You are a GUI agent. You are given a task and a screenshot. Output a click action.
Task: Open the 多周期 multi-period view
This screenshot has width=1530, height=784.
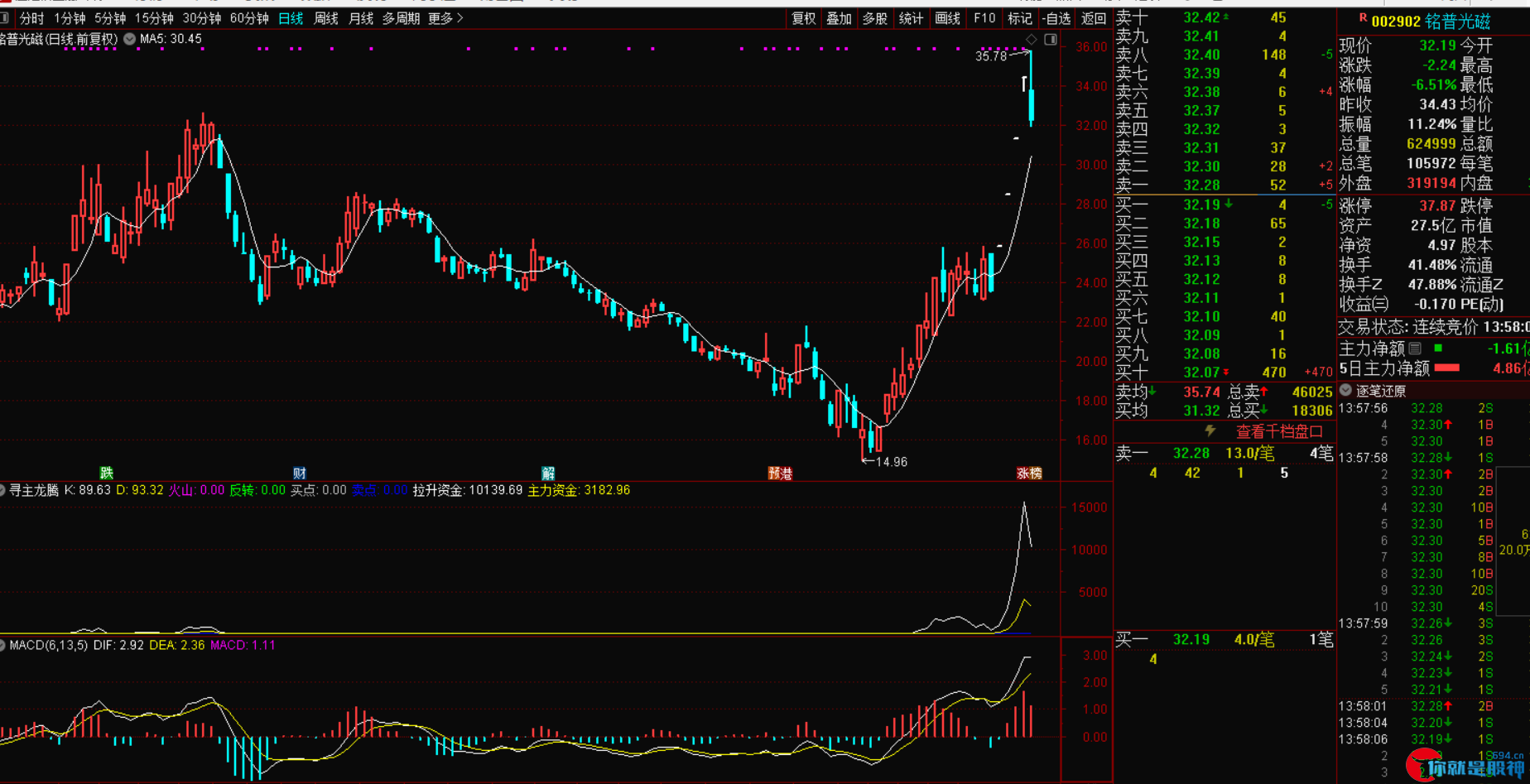pyautogui.click(x=401, y=18)
